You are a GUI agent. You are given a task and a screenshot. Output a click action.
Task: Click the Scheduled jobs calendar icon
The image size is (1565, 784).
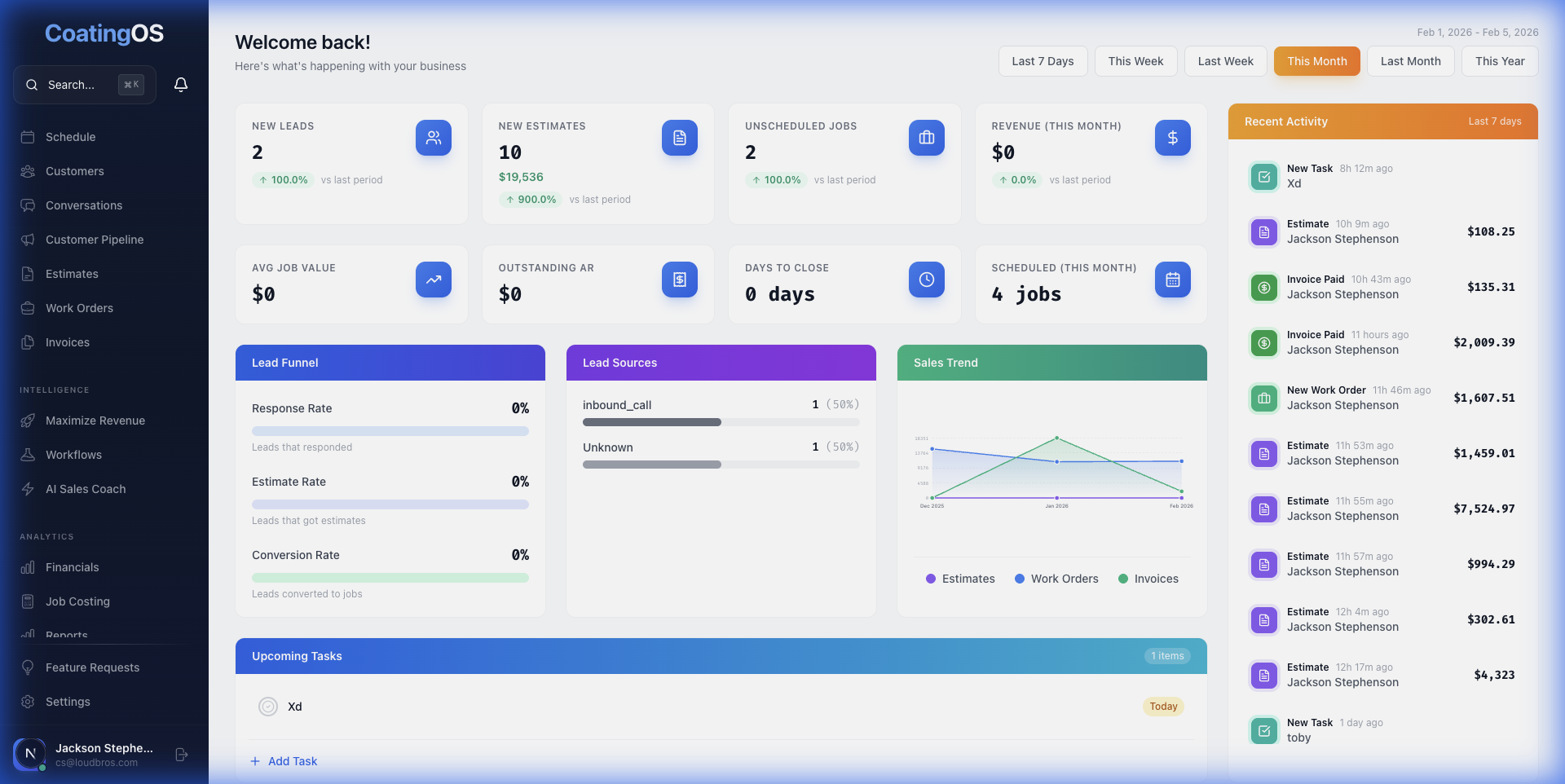pos(1172,280)
